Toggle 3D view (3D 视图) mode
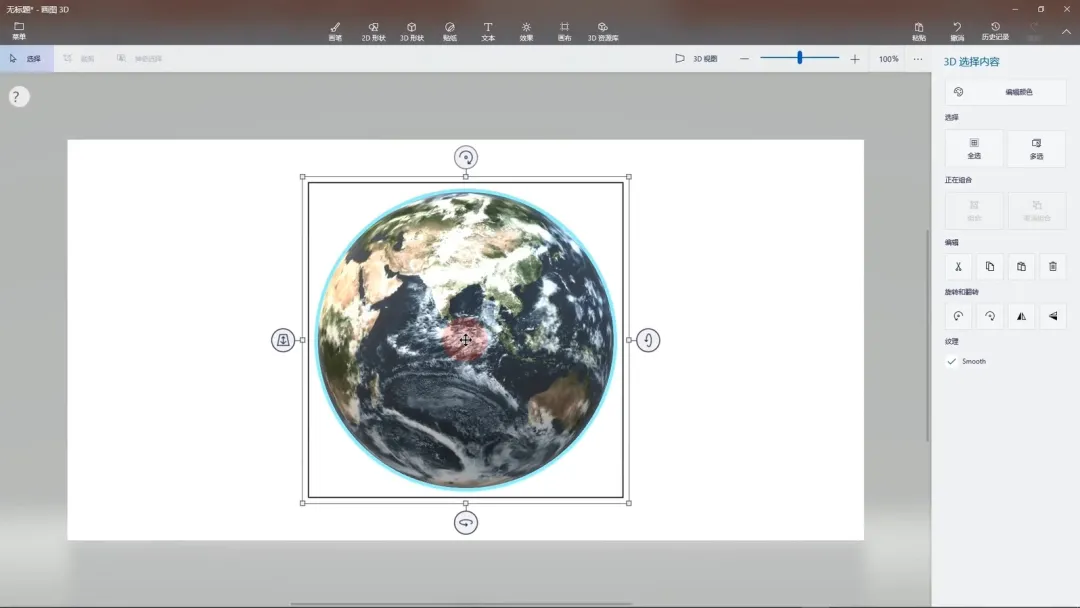Screen dimensions: 1080x608 pyautogui.click(x=696, y=59)
